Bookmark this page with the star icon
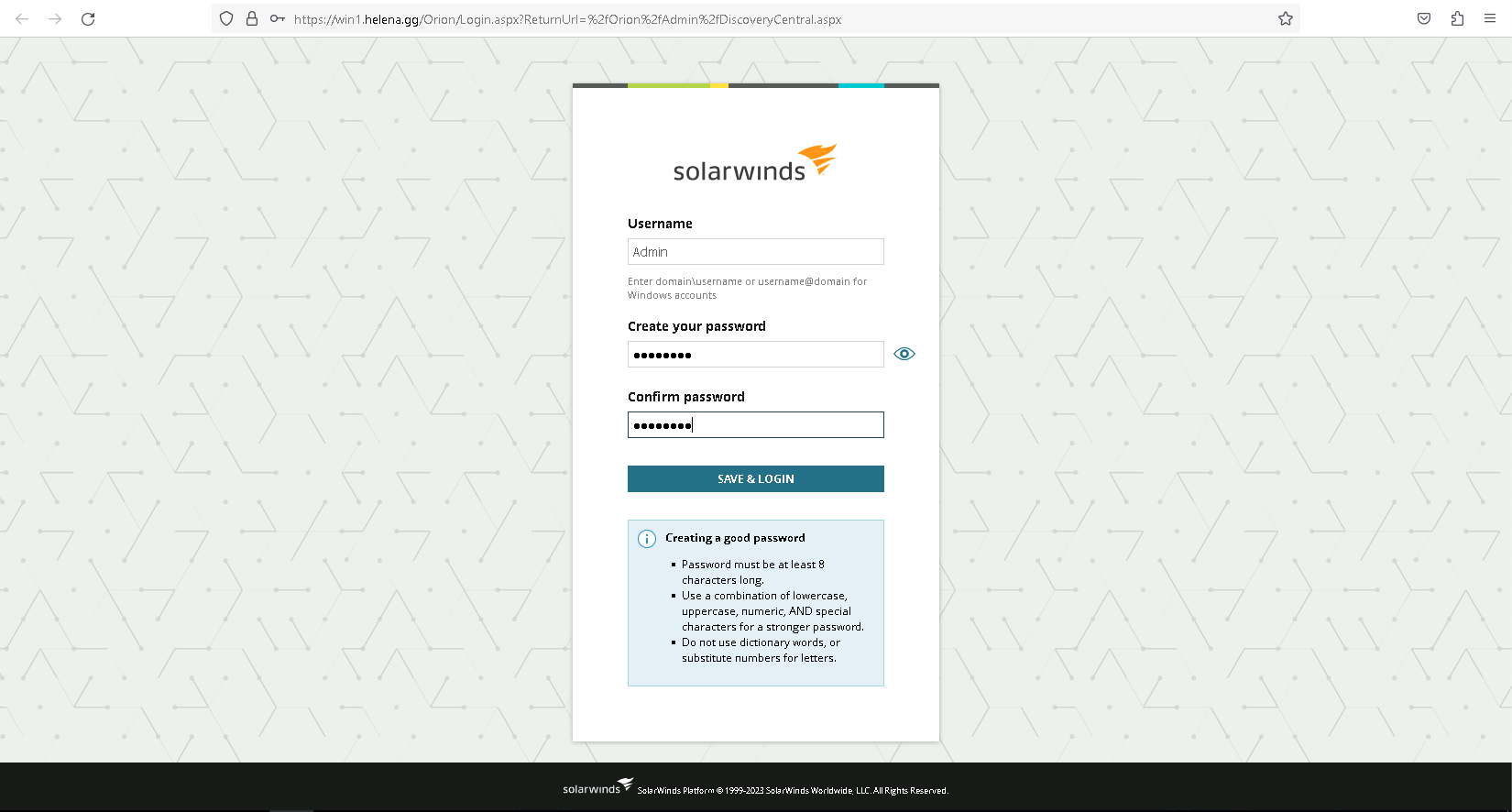The width and height of the screenshot is (1512, 812). [1286, 18]
